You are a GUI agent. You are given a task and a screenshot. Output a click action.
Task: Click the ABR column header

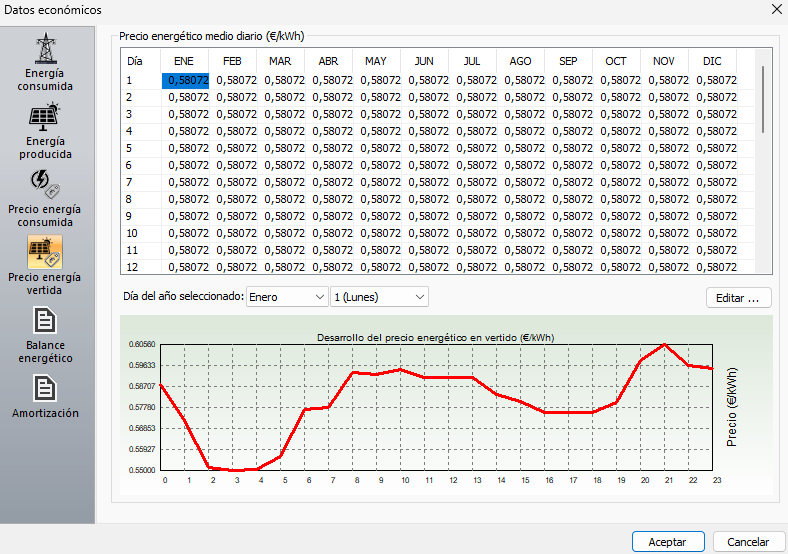tap(328, 61)
